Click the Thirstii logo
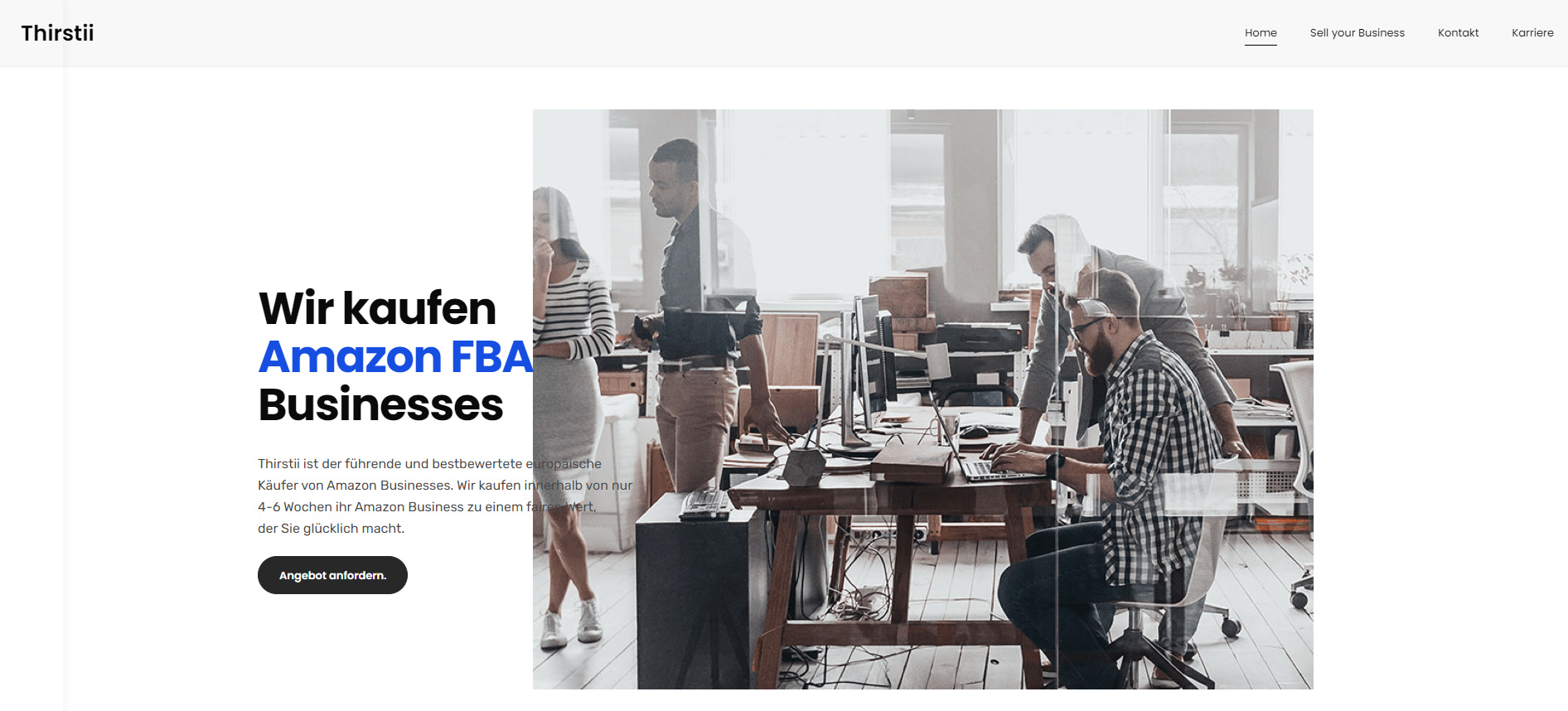 click(57, 33)
